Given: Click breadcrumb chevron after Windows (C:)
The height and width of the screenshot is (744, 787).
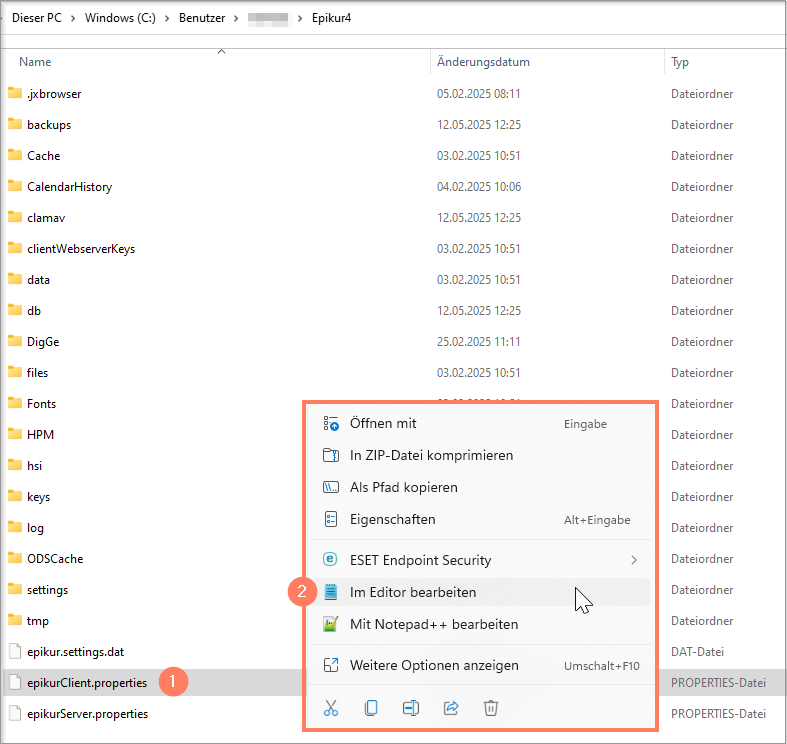Looking at the screenshot, I should [167, 18].
